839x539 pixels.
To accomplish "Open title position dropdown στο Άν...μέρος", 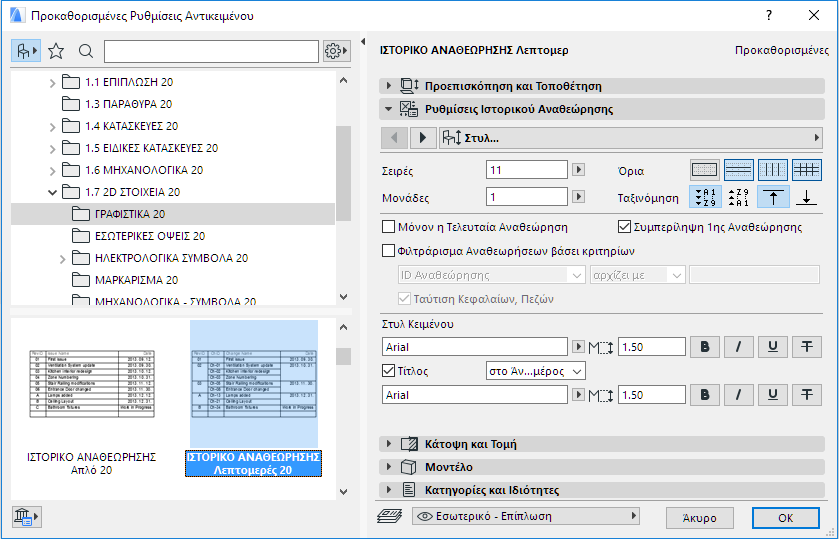I will pyautogui.click(x=536, y=371).
